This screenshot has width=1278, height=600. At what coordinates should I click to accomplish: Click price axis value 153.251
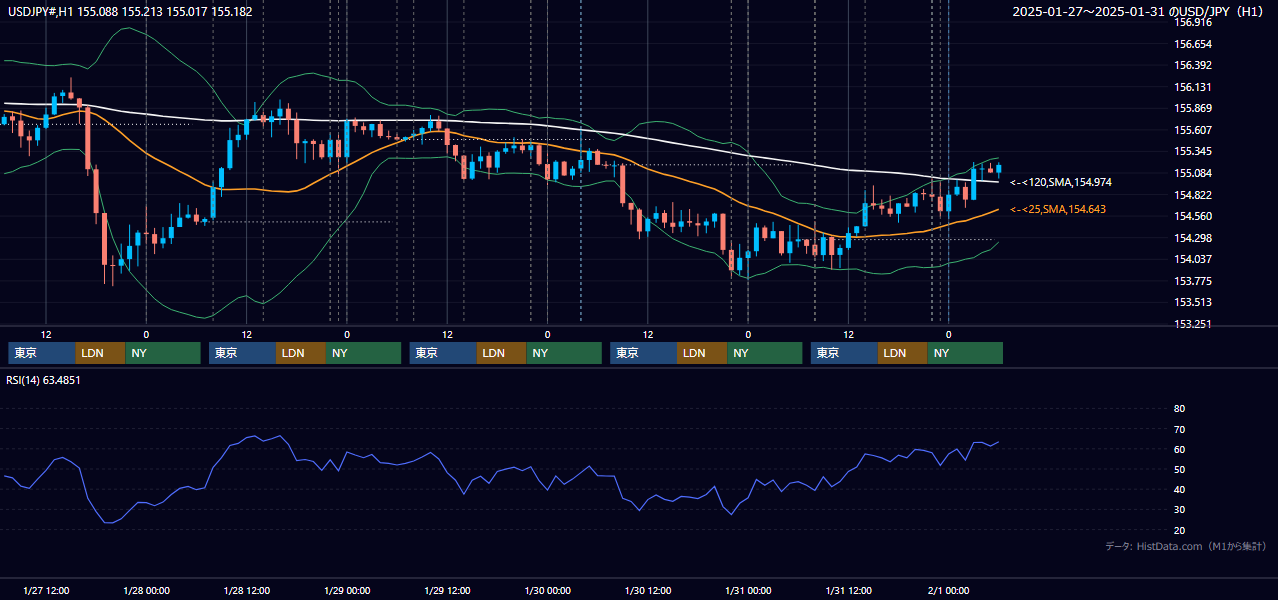click(1192, 324)
